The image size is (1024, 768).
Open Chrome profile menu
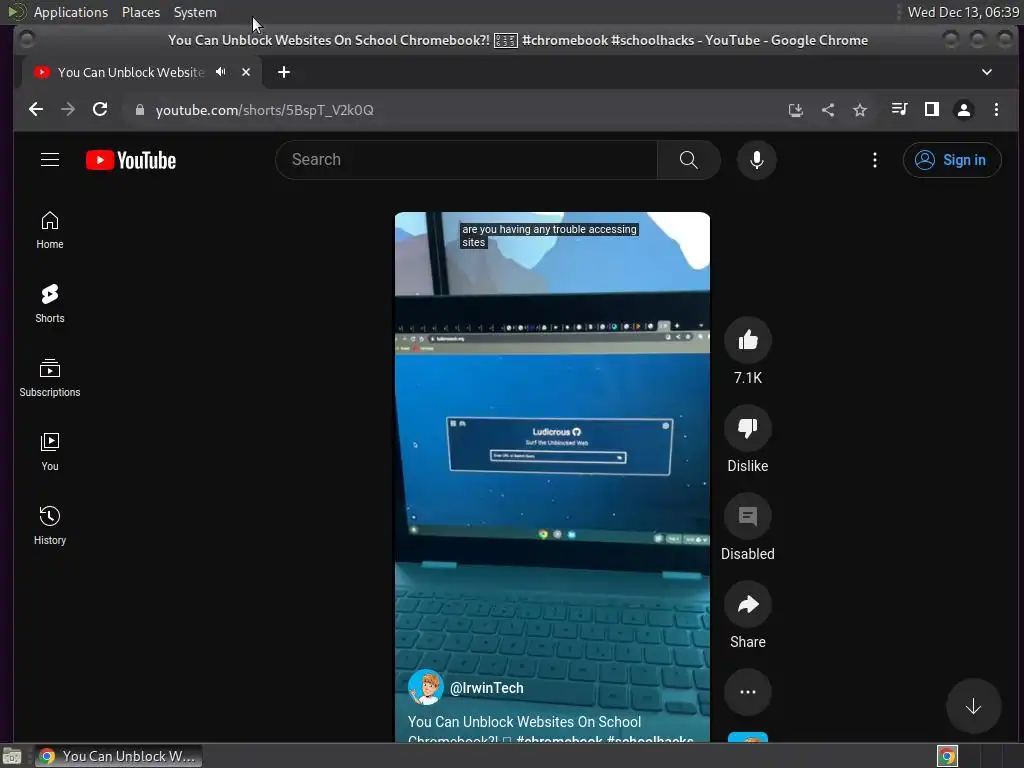[x=963, y=110]
